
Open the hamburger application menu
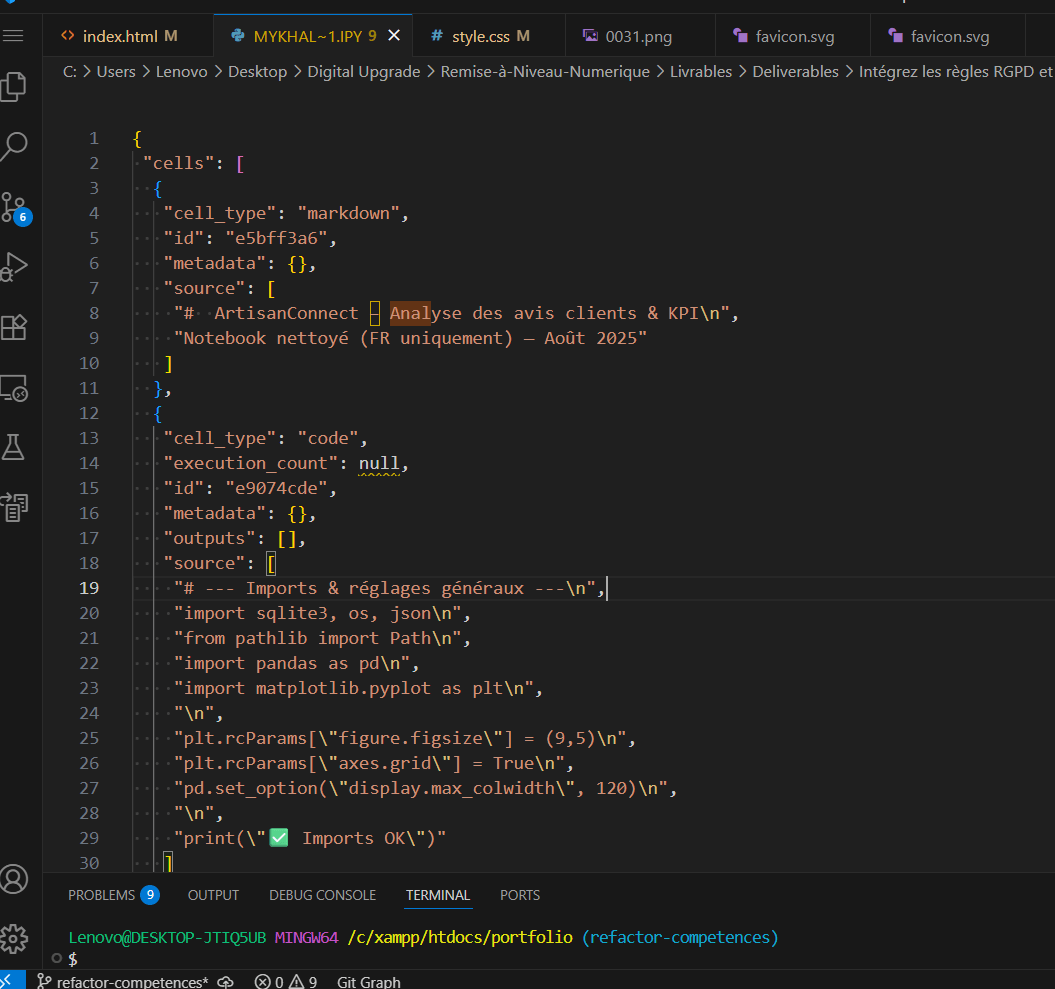(x=13, y=36)
